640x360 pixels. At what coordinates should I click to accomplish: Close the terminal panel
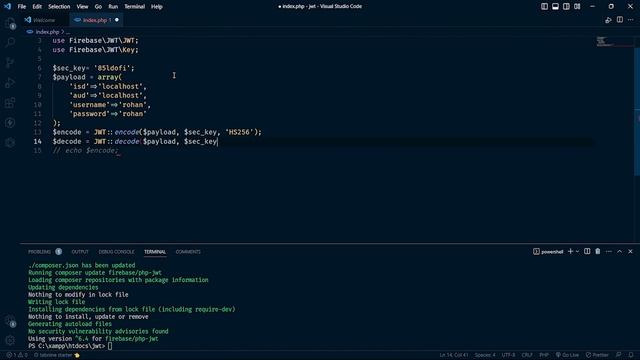[630, 251]
